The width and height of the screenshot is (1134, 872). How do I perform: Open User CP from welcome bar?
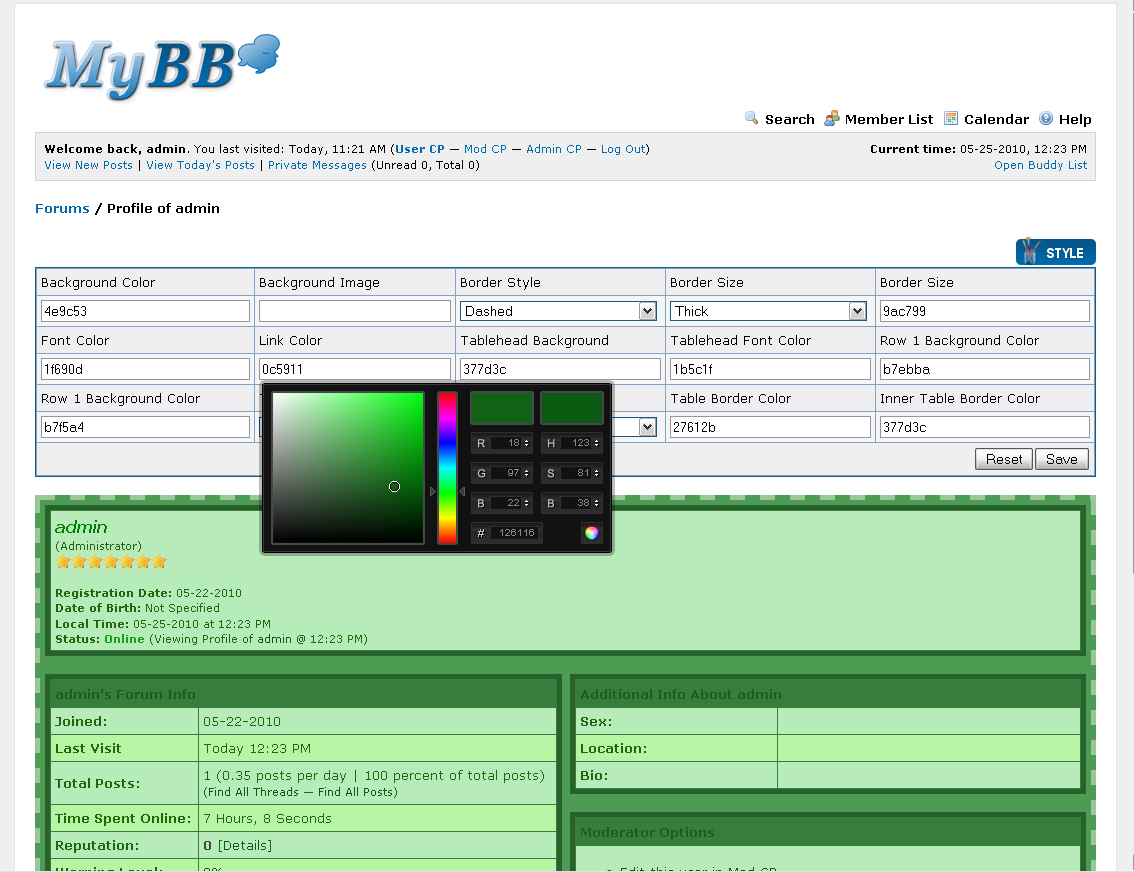420,149
